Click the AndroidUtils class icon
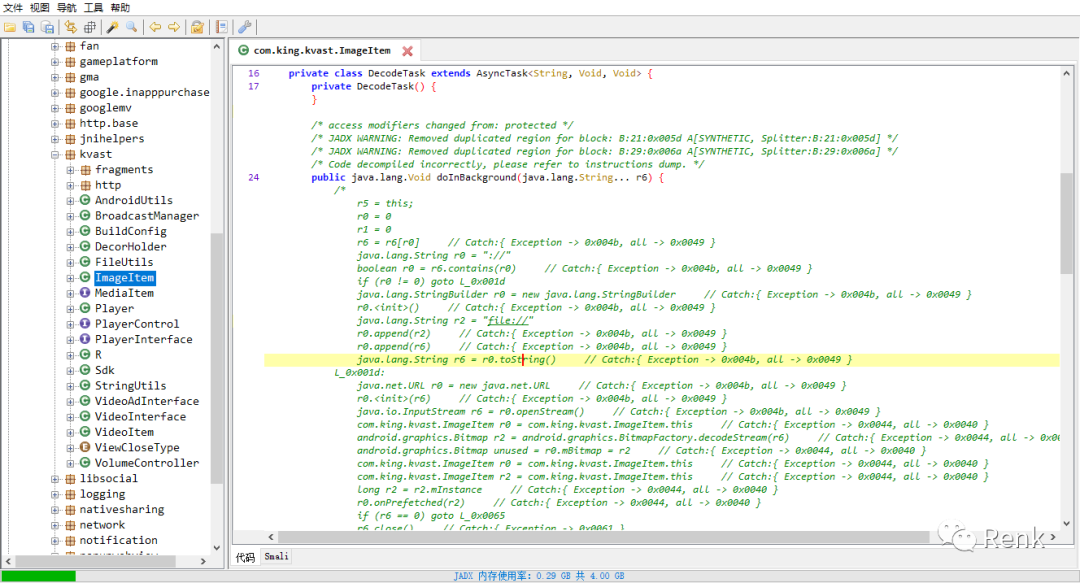Viewport: 1080px width, 583px height. tap(85, 200)
